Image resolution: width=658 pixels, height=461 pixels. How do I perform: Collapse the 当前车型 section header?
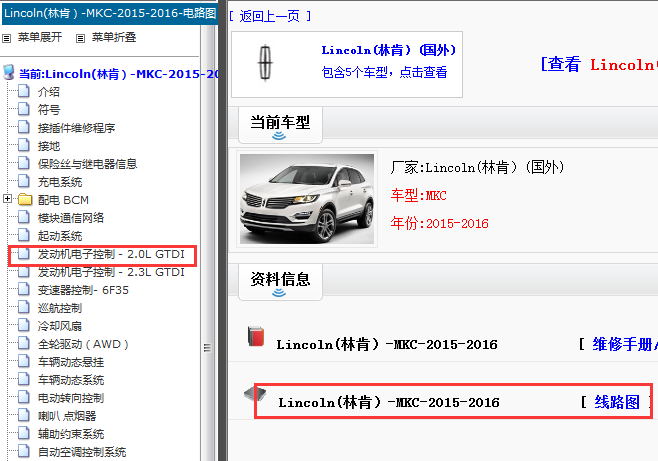pos(280,125)
